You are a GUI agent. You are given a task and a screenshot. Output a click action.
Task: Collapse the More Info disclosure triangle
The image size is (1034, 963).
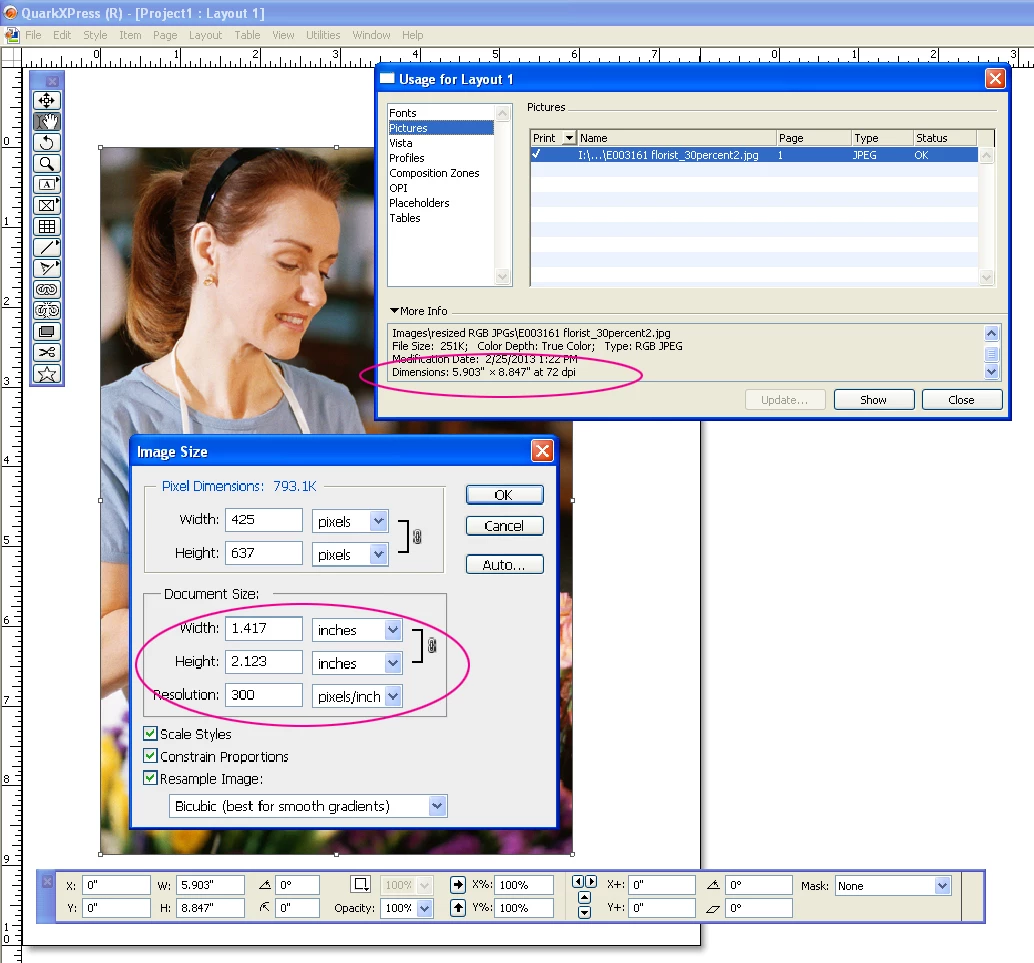[394, 311]
